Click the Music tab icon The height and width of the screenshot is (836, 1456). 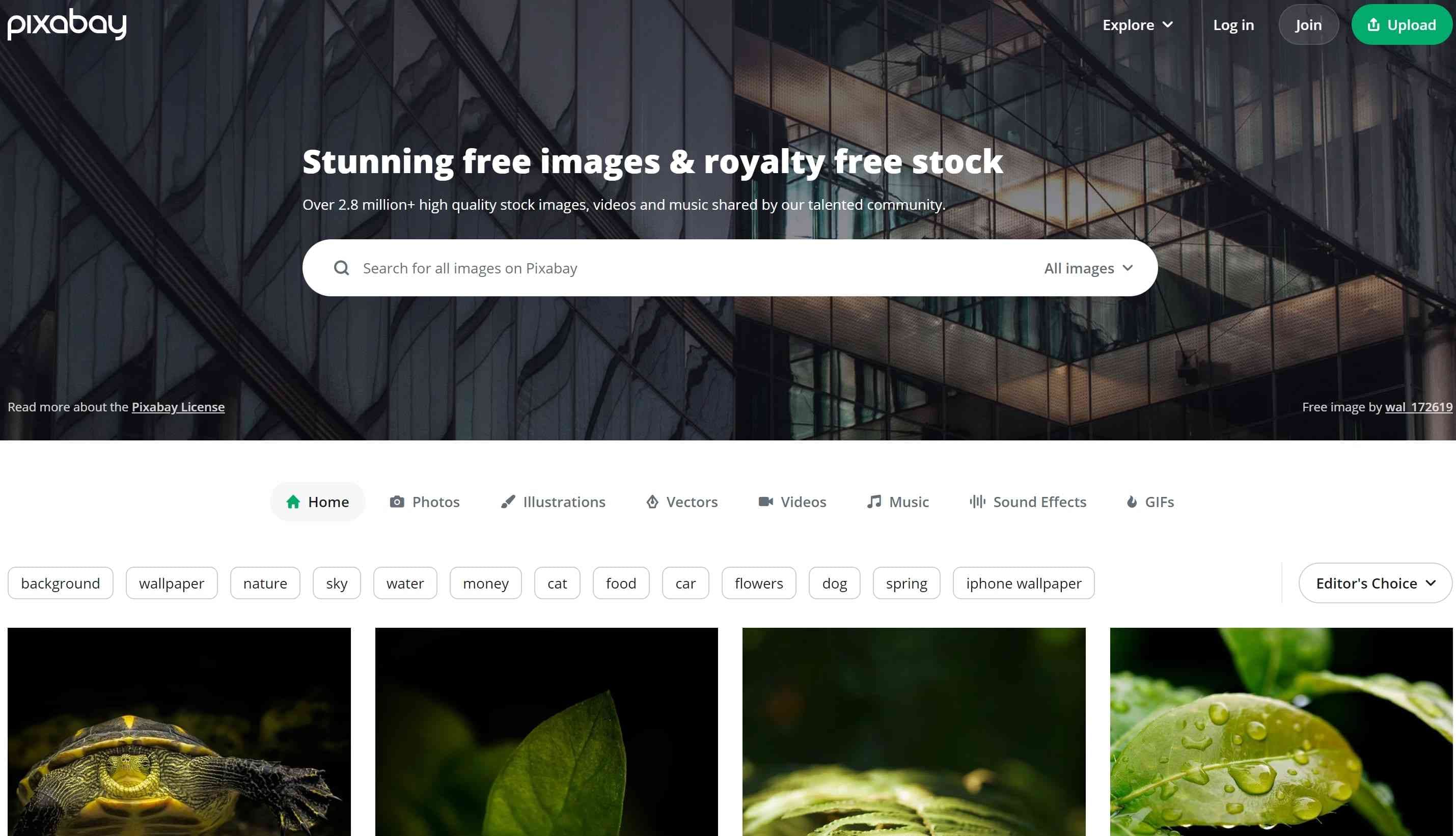(x=873, y=501)
